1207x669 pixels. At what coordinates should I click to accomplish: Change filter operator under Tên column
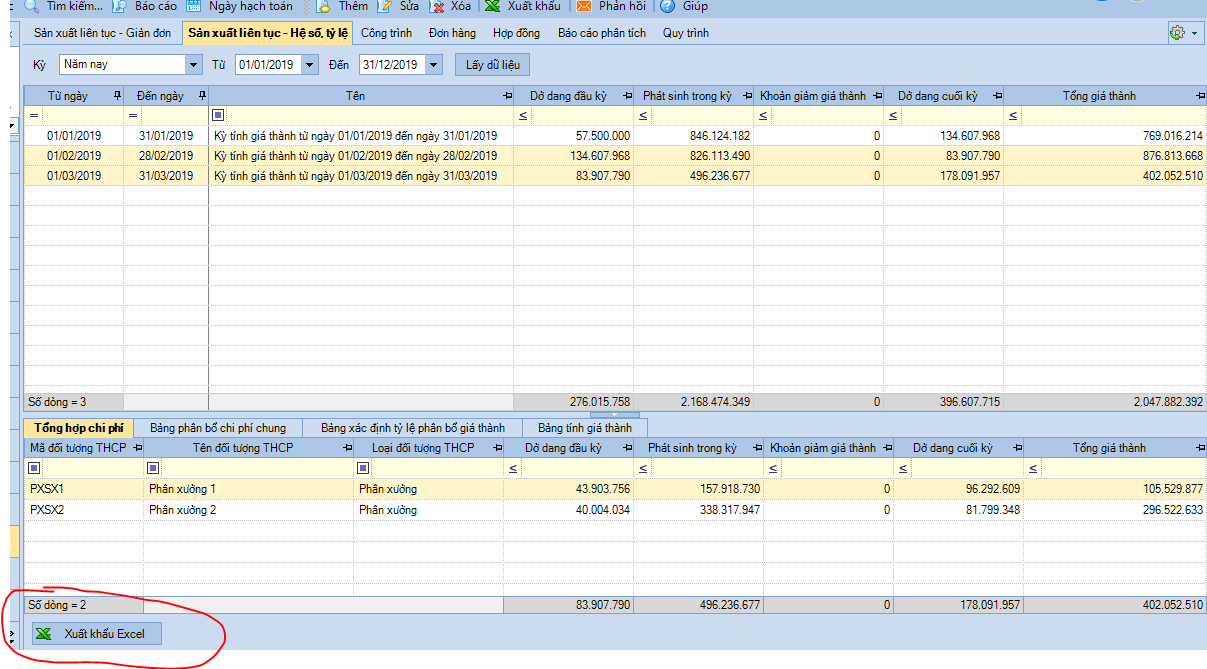(219, 116)
